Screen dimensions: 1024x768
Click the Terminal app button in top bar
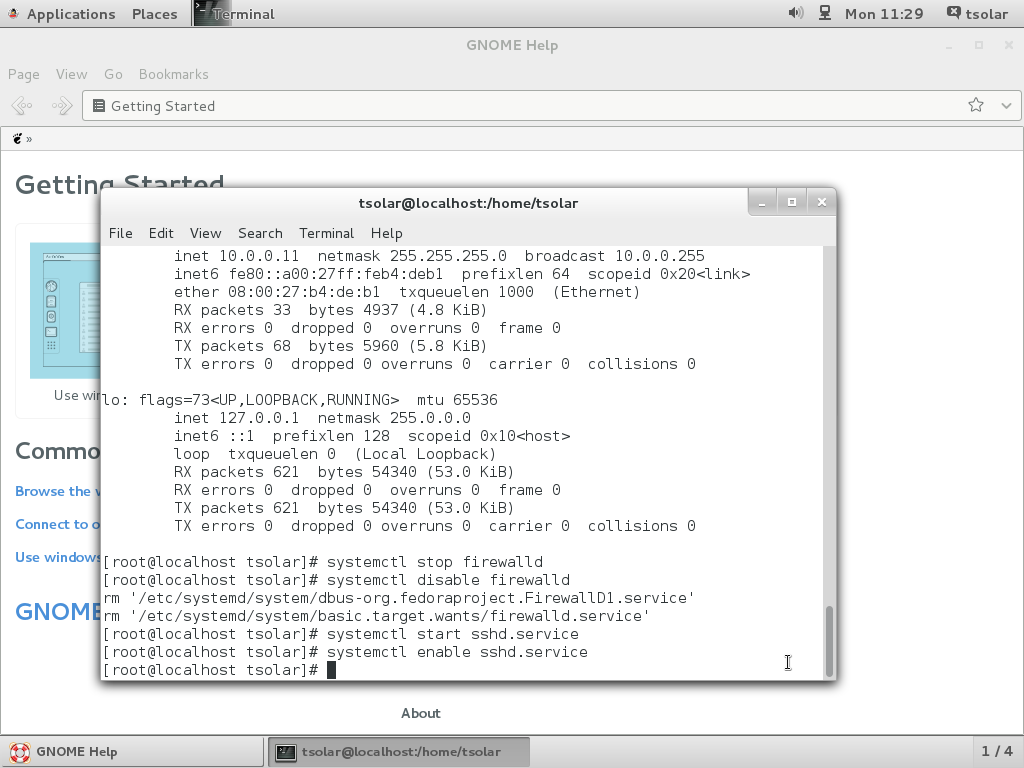(235, 14)
